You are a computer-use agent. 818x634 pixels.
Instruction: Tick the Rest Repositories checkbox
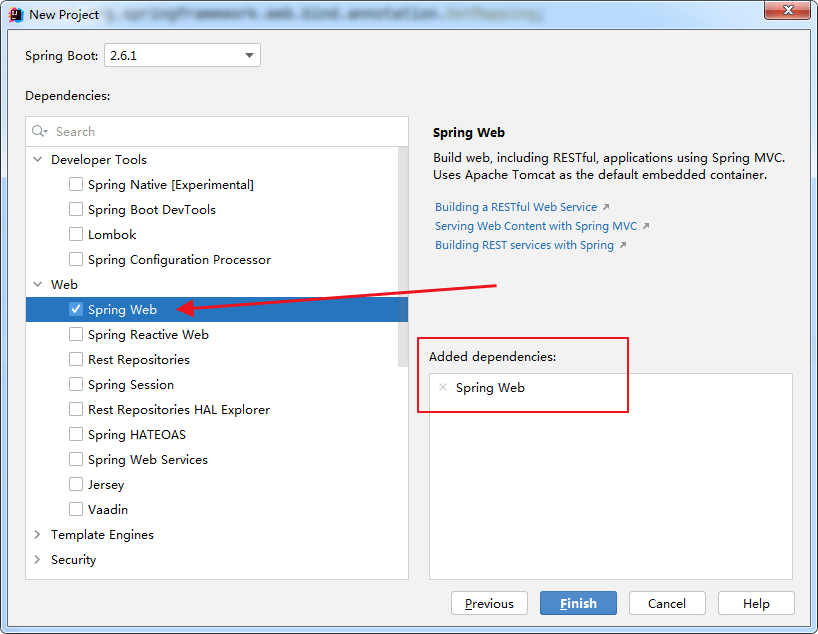(76, 360)
